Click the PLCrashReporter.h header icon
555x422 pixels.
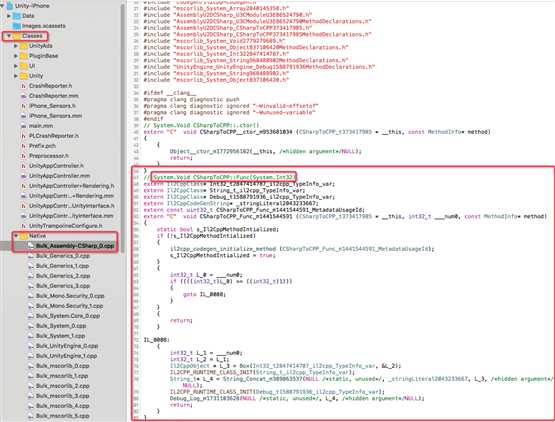[x=24, y=136]
